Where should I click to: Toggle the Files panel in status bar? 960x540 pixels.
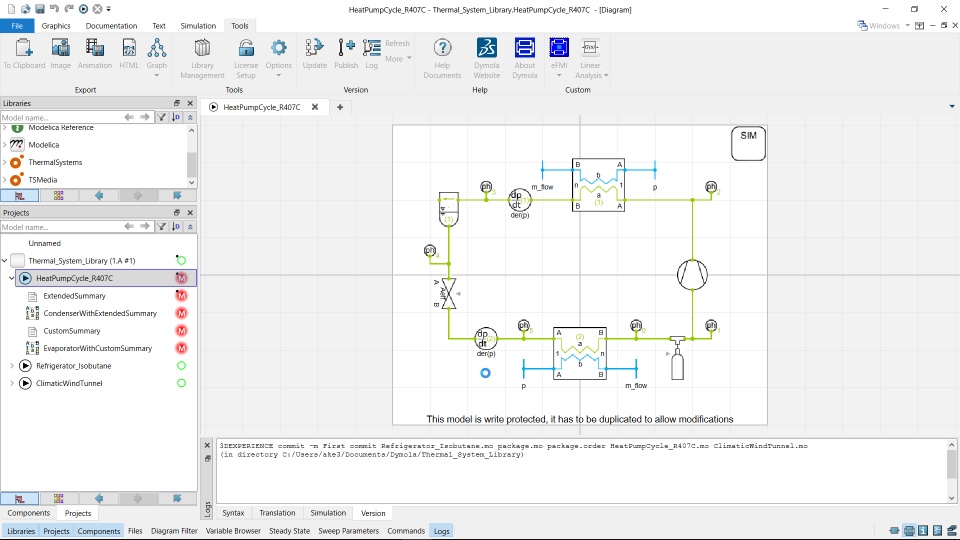(x=135, y=531)
